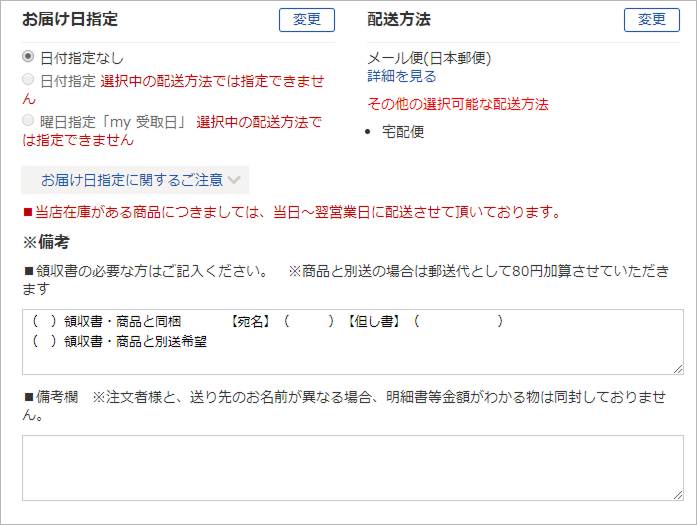The image size is (697, 525).
Task: Click into the 領収書 textarea field
Action: point(353,342)
